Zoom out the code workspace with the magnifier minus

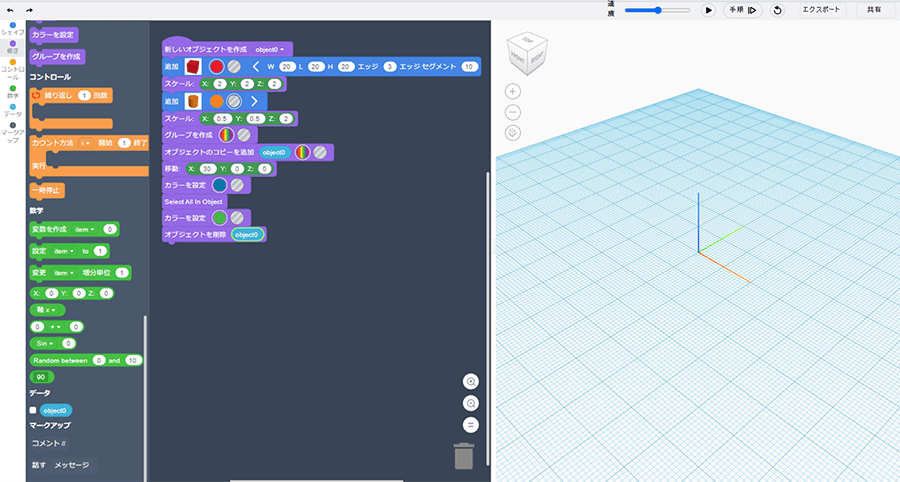pyautogui.click(x=471, y=403)
